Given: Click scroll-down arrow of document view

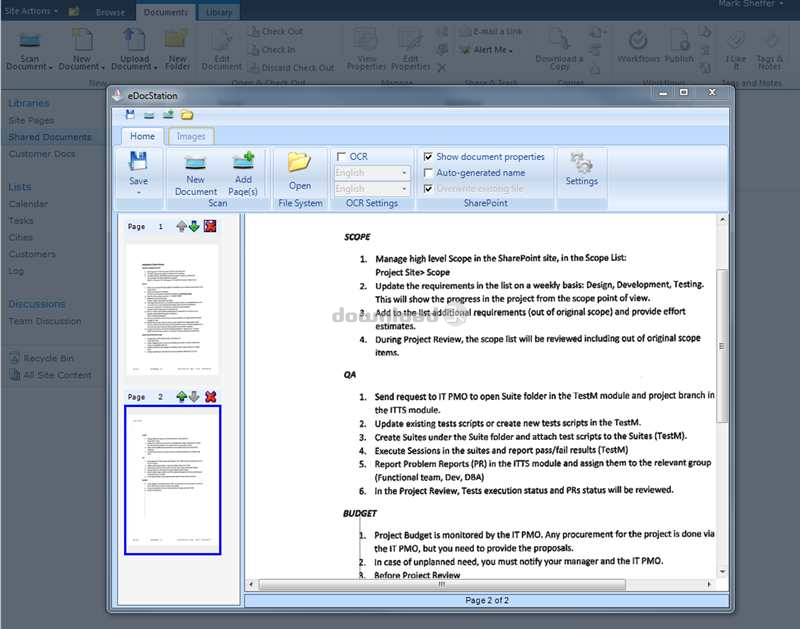Looking at the screenshot, I should click(x=722, y=572).
